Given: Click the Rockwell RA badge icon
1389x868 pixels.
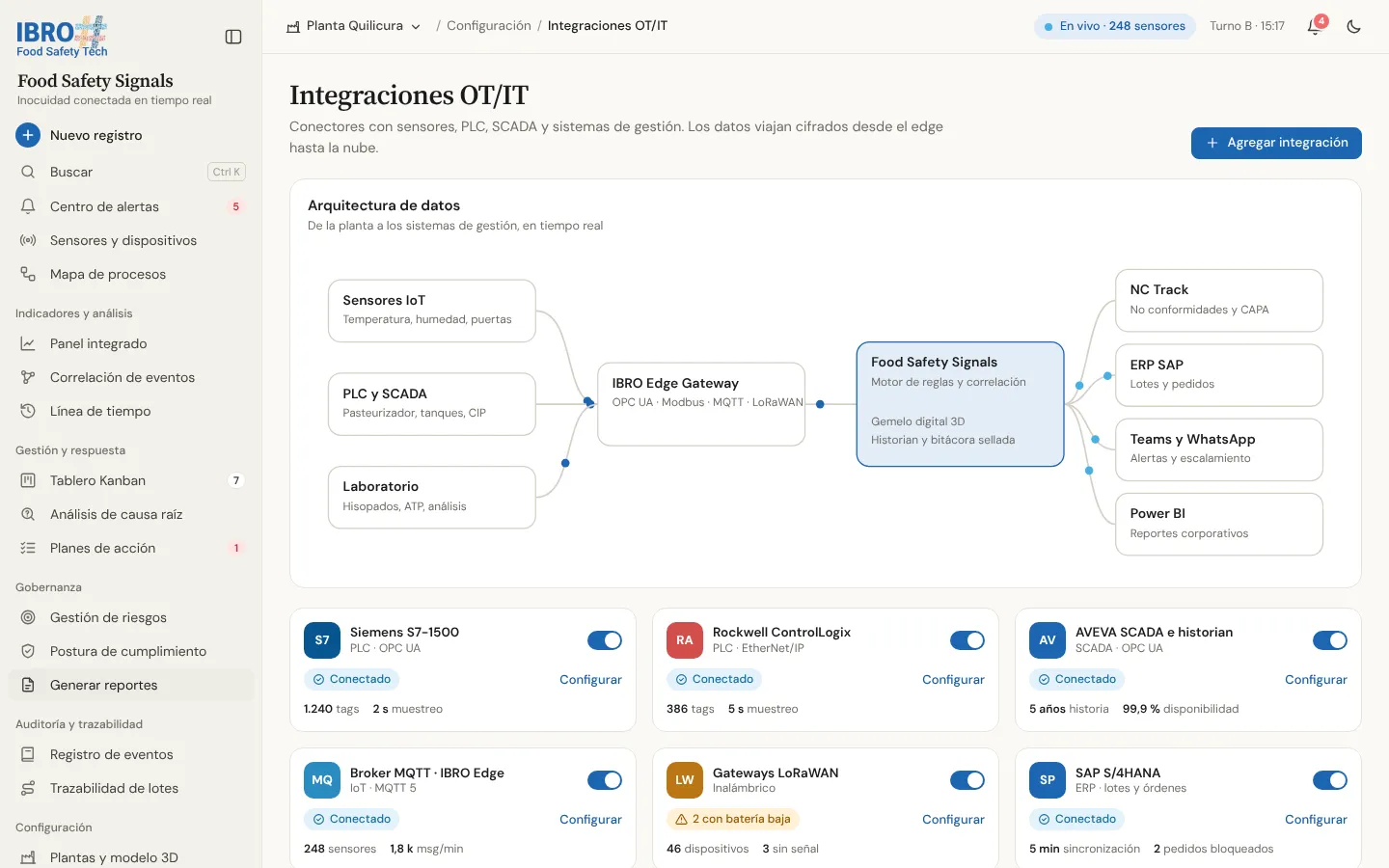Looking at the screenshot, I should (685, 640).
